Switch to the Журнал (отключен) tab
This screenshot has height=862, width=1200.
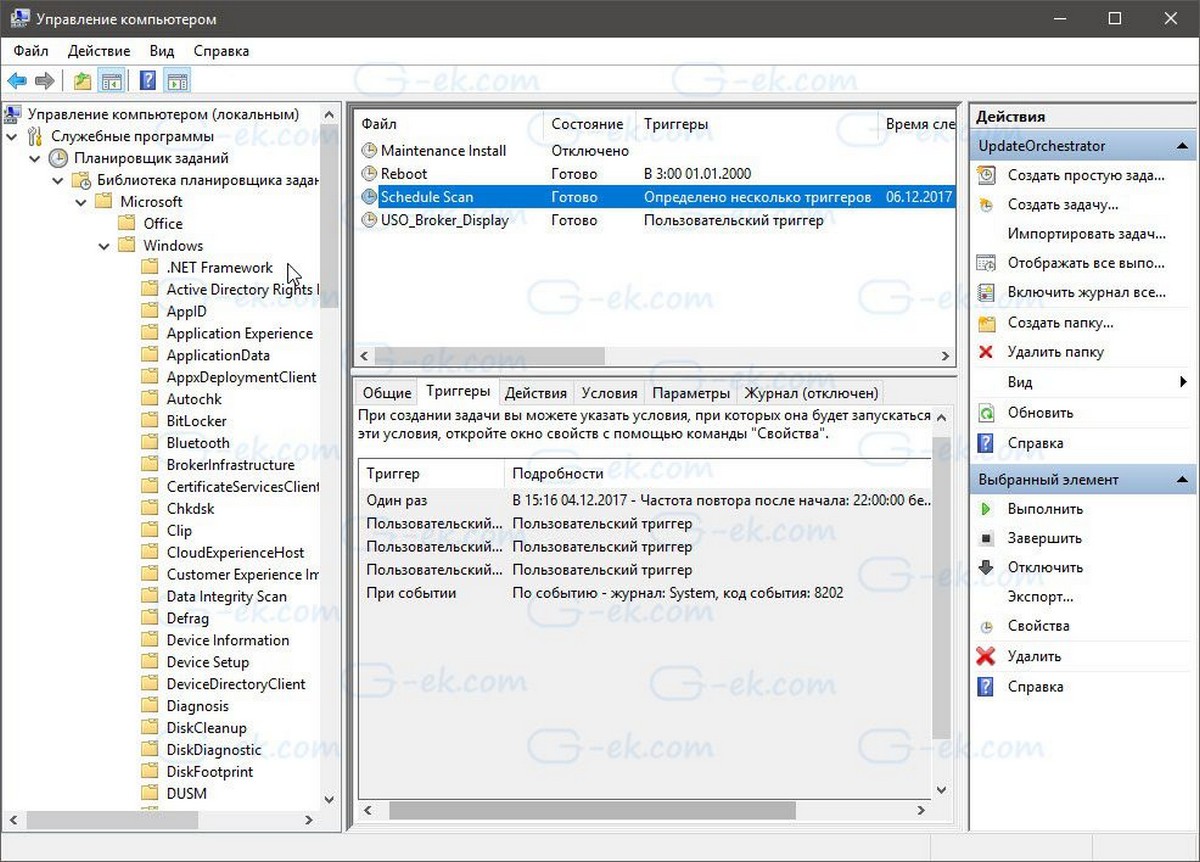(x=812, y=393)
